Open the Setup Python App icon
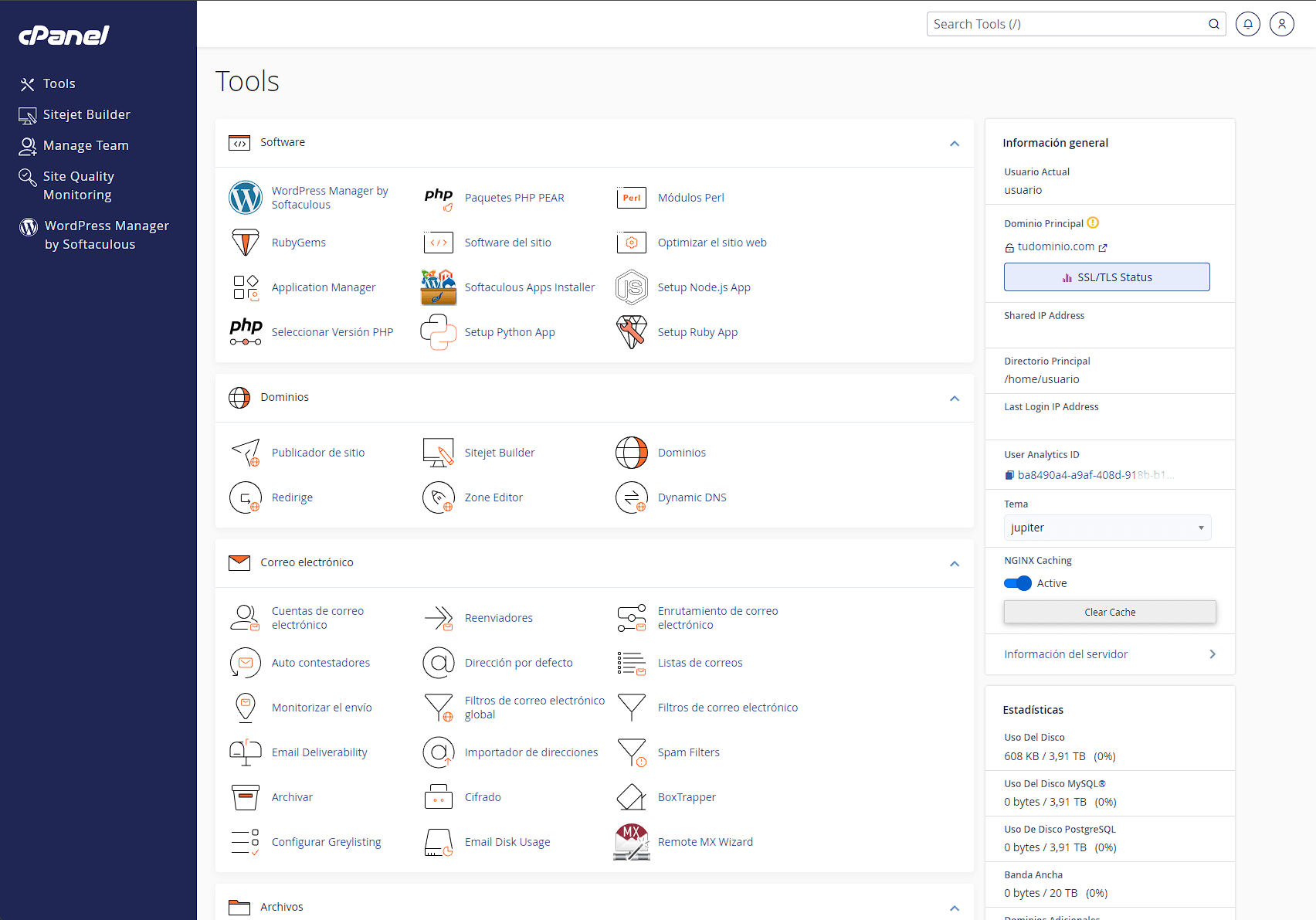This screenshot has width=1316, height=920. click(439, 332)
